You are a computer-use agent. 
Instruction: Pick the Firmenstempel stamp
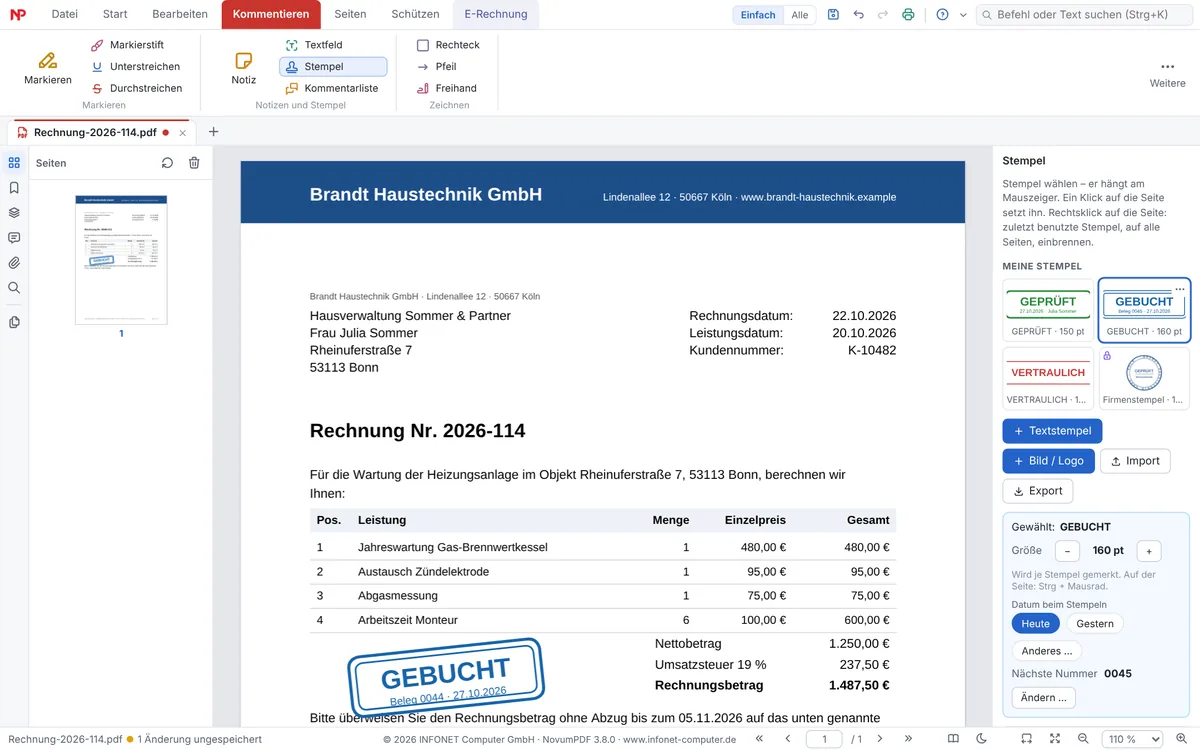point(1144,378)
